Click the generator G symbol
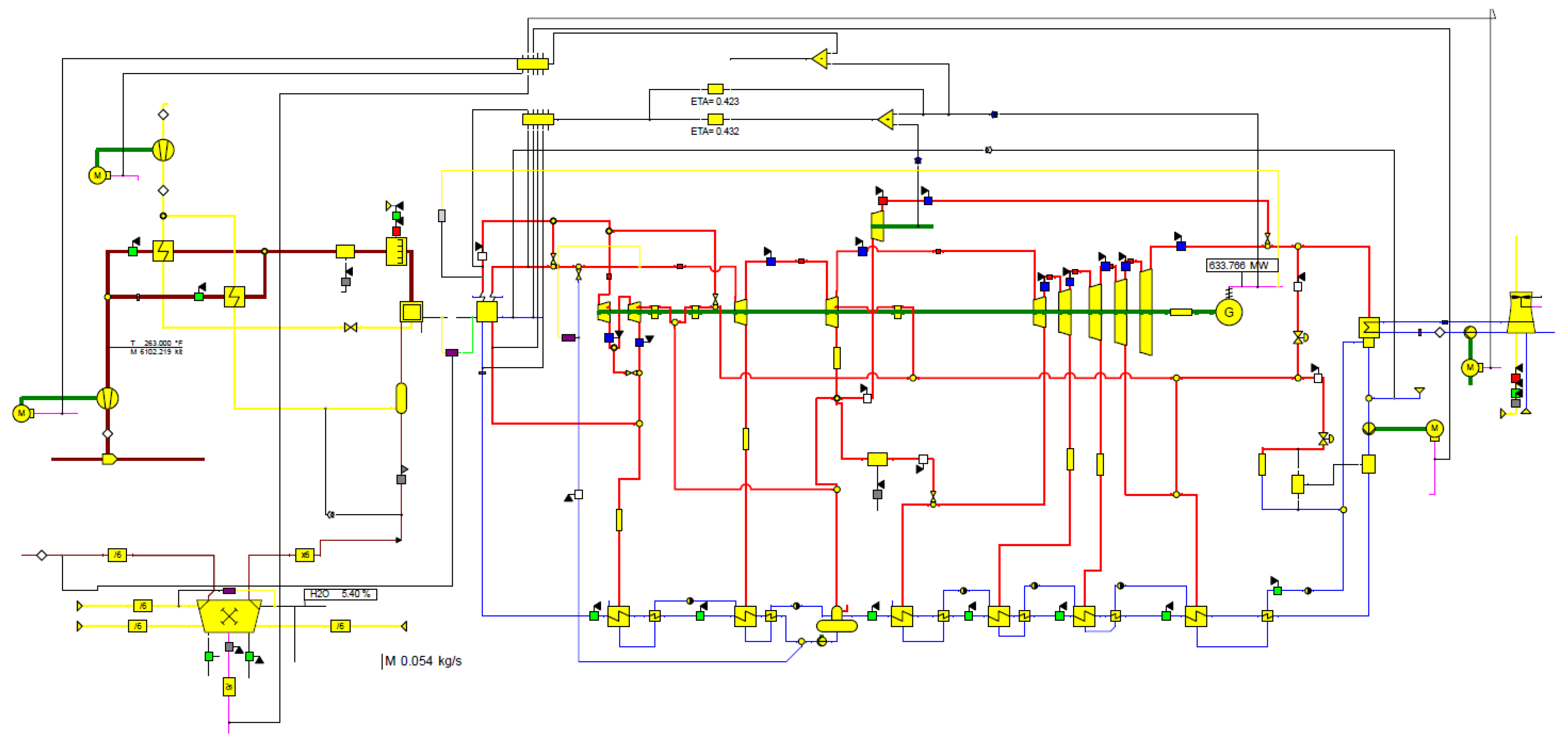The height and width of the screenshot is (743, 1568). pyautogui.click(x=1228, y=312)
